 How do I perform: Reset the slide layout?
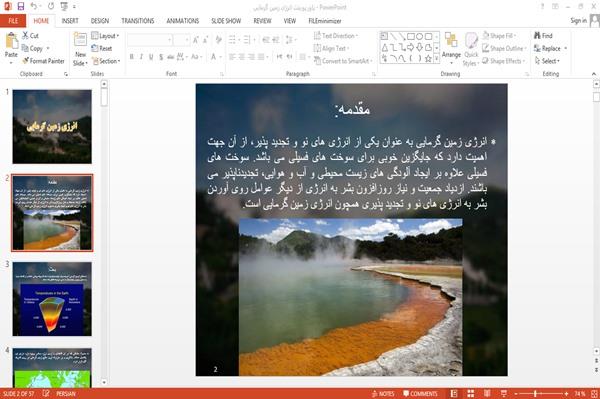click(x=102, y=48)
